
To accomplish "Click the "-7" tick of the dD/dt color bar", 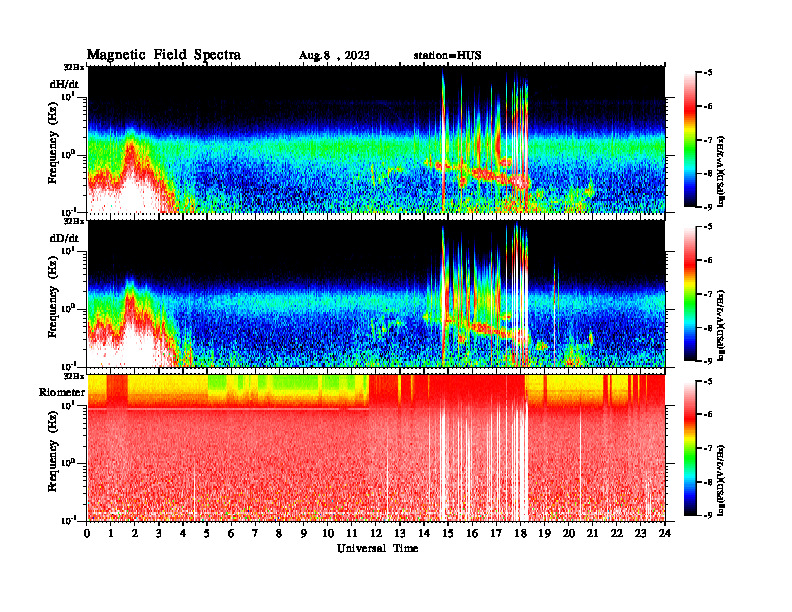I will click(x=708, y=294).
